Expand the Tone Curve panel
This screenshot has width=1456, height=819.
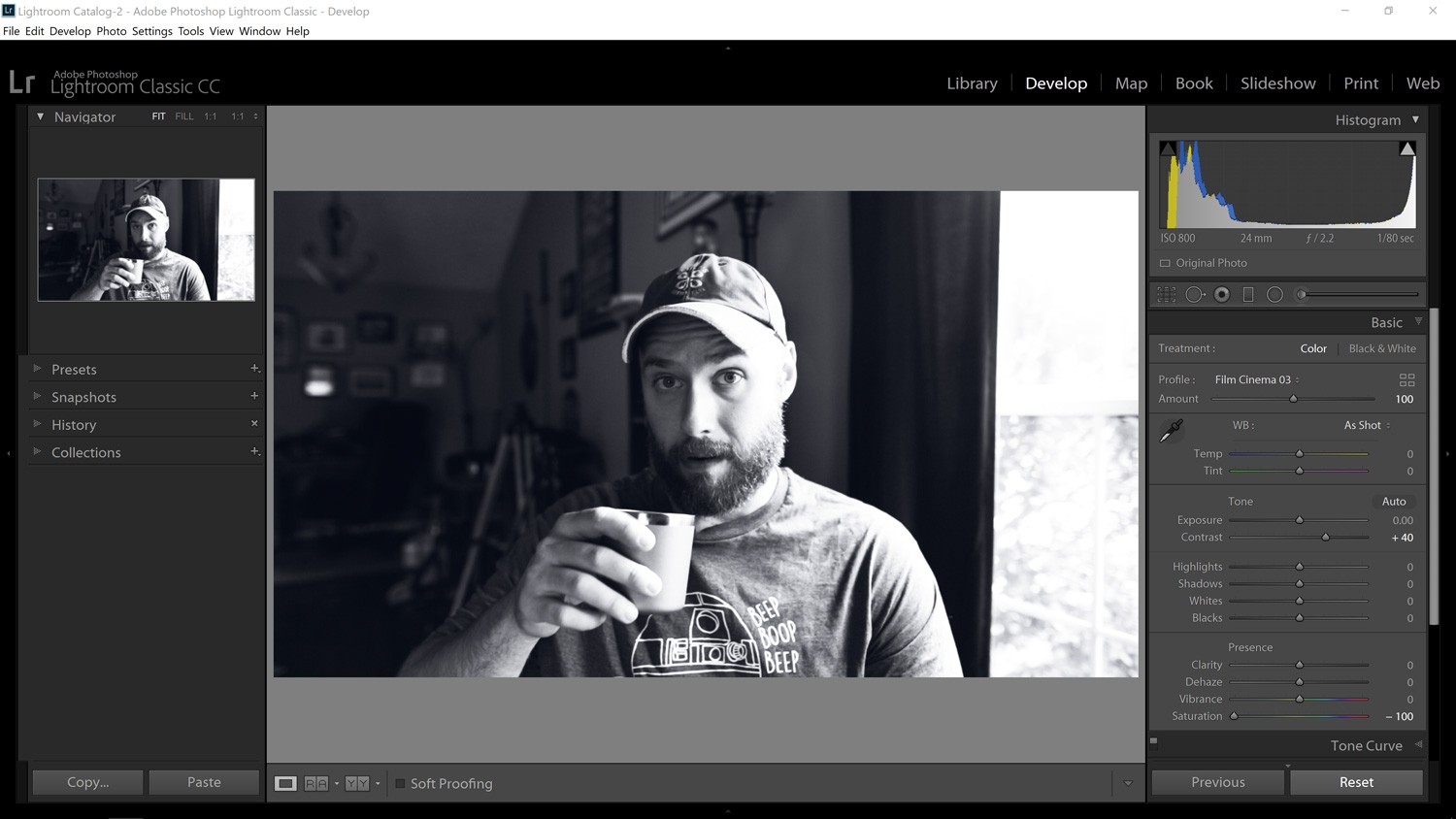1366,745
